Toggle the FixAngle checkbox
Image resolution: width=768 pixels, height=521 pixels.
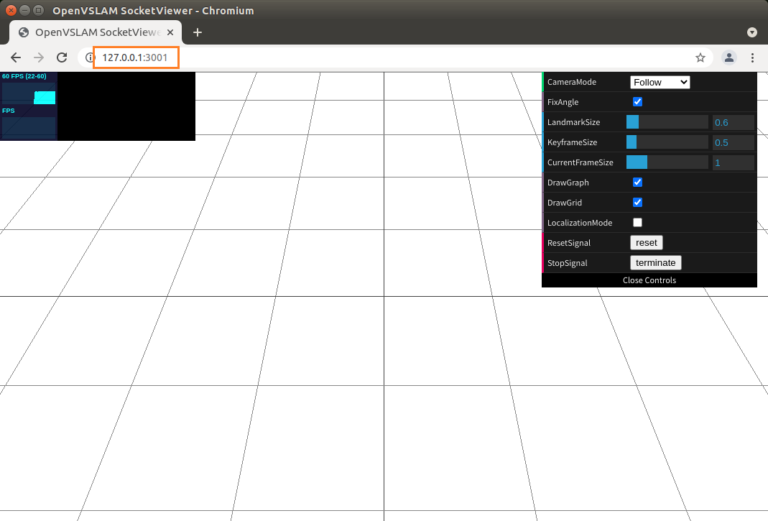pos(638,102)
